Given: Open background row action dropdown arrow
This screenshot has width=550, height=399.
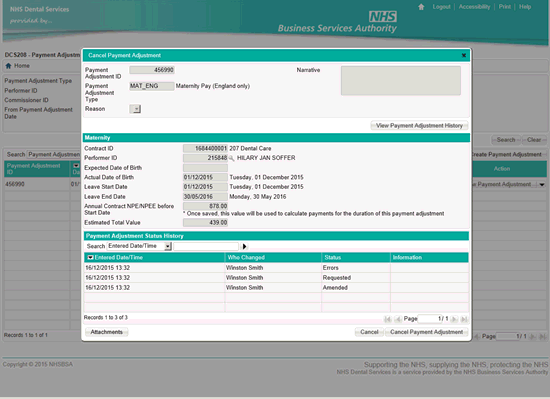Looking at the screenshot, I should [x=542, y=184].
